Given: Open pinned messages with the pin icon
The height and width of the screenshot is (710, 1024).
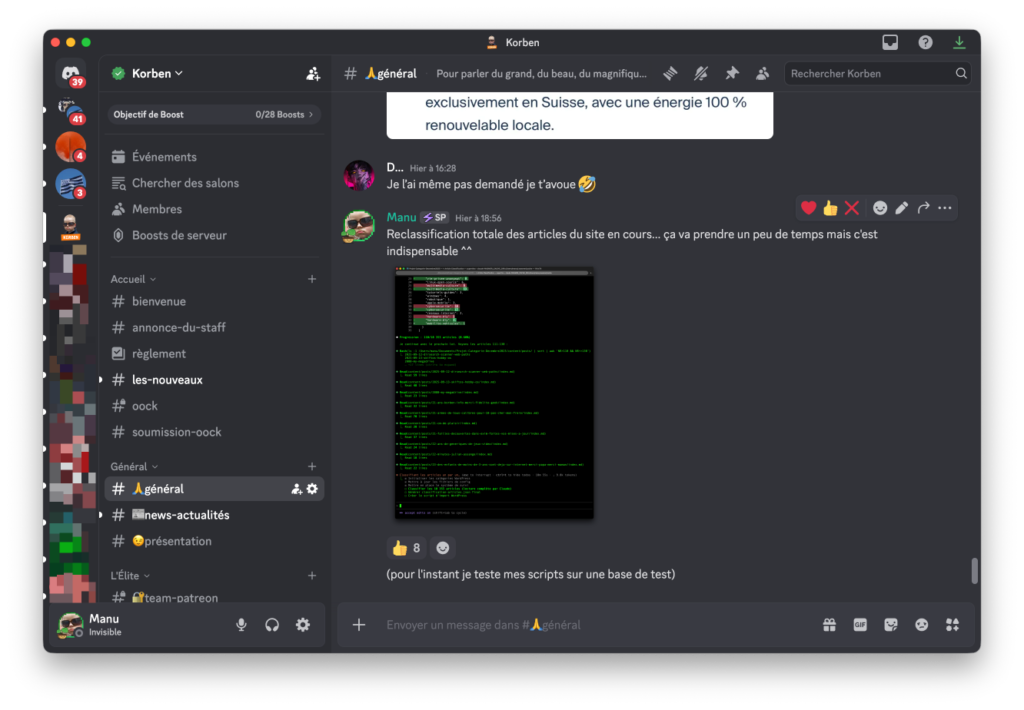Looking at the screenshot, I should 732,73.
